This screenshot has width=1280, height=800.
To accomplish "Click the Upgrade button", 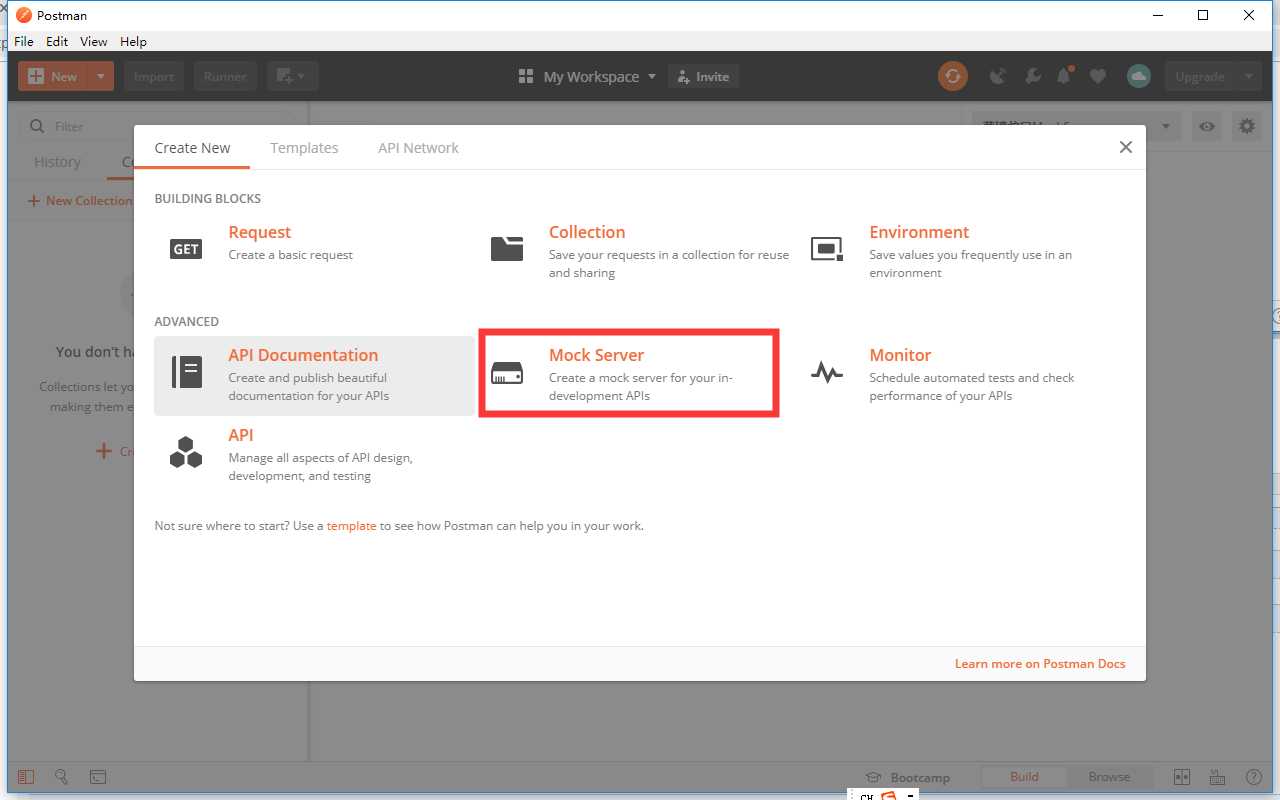I will pos(1199,76).
